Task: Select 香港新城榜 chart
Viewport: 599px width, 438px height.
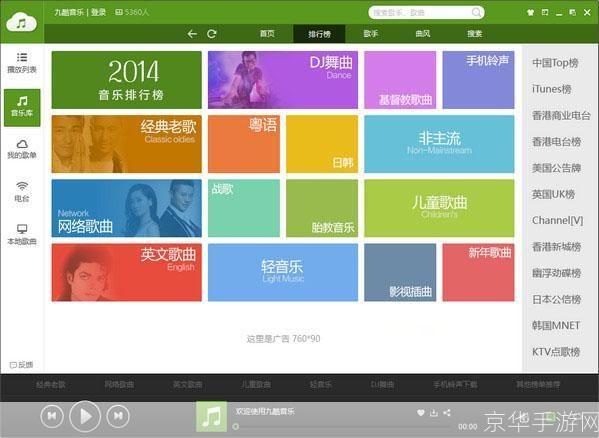Action: coord(557,247)
